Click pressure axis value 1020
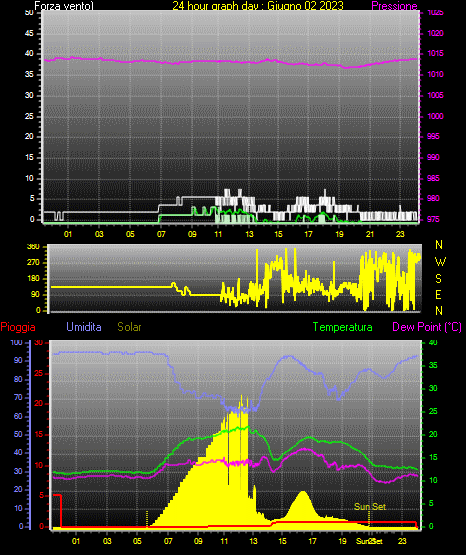Viewport: 466px width, 555px height. point(435,33)
